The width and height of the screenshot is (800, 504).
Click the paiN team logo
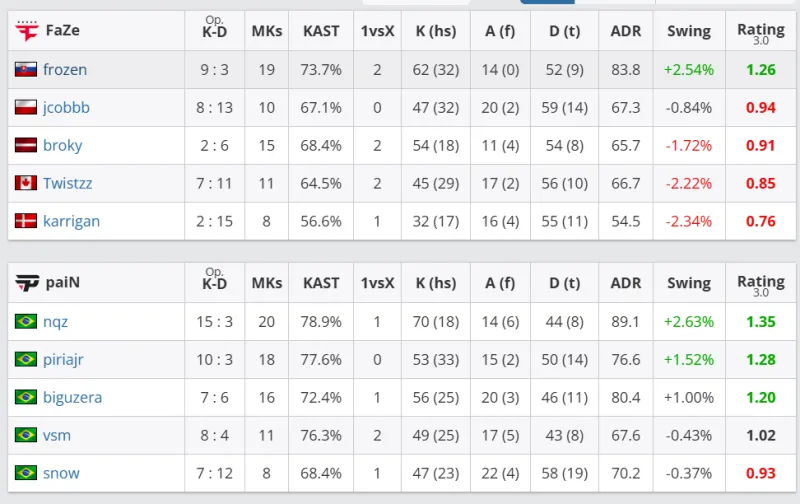pyautogui.click(x=26, y=283)
